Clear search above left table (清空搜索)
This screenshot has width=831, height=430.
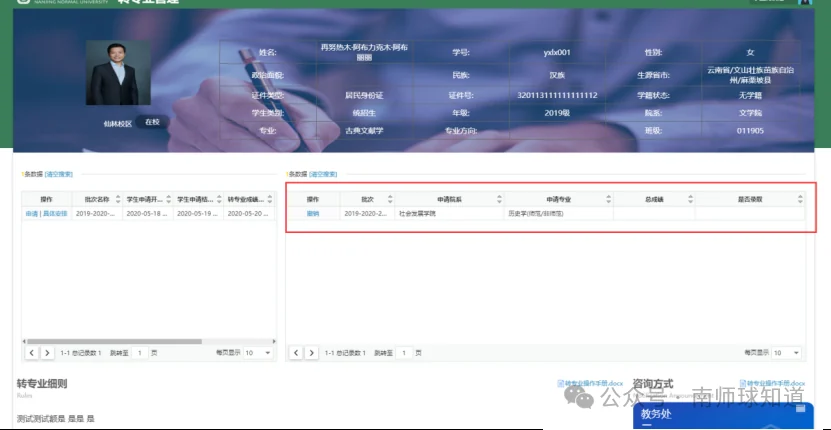coord(59,174)
